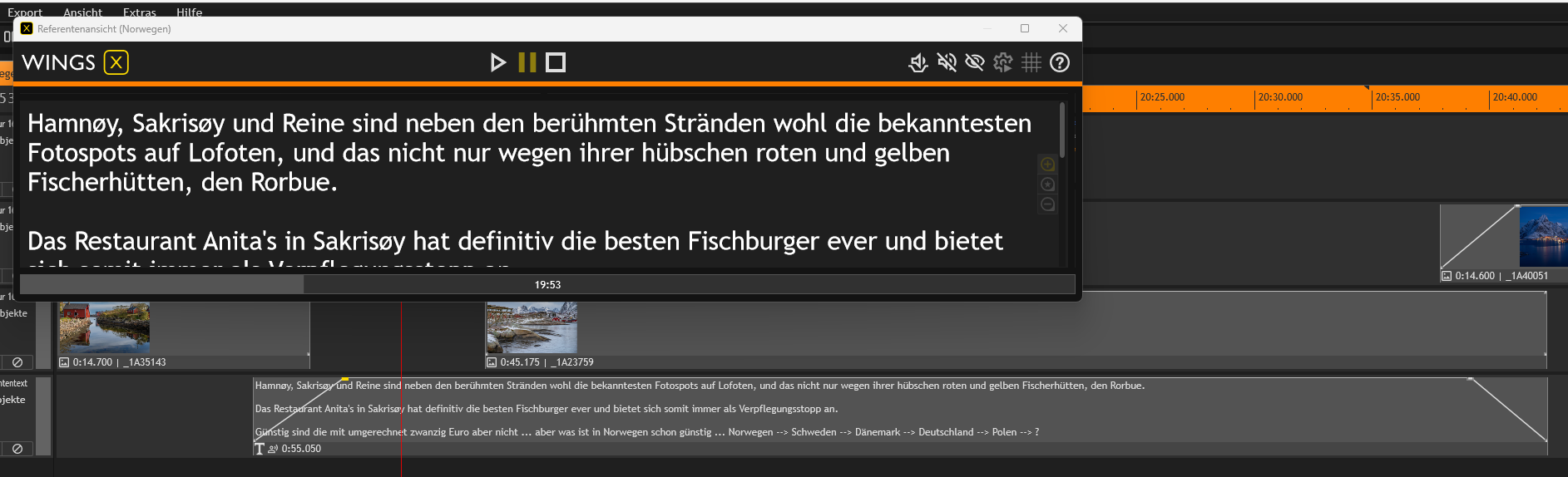Viewport: 1568px width, 477px height.
Task: Close the Referentenansicht window
Action: click(1062, 28)
